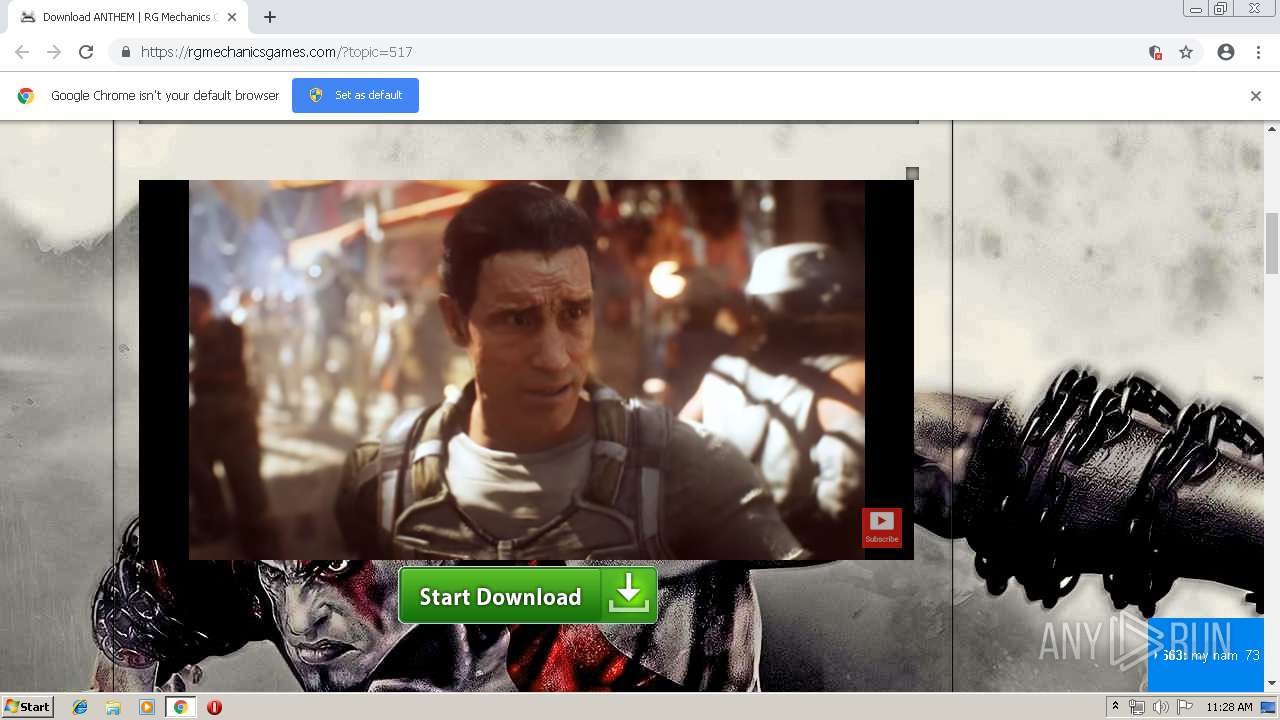The height and width of the screenshot is (720, 1280).
Task: Open Action Center flag icon
Action: (1185, 707)
